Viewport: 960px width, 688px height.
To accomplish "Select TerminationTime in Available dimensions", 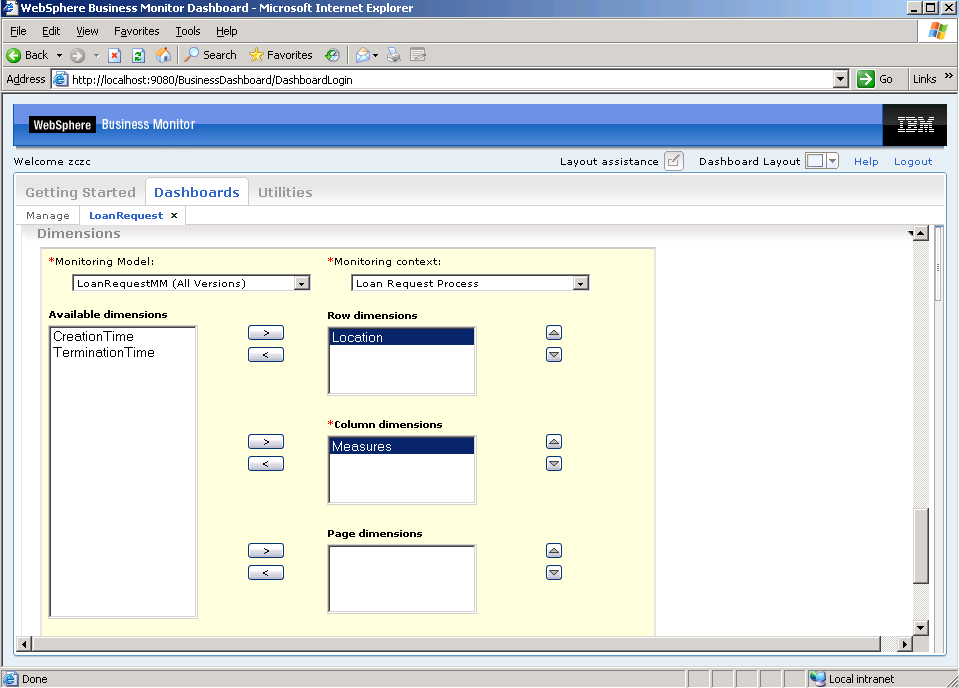I will click(122, 353).
